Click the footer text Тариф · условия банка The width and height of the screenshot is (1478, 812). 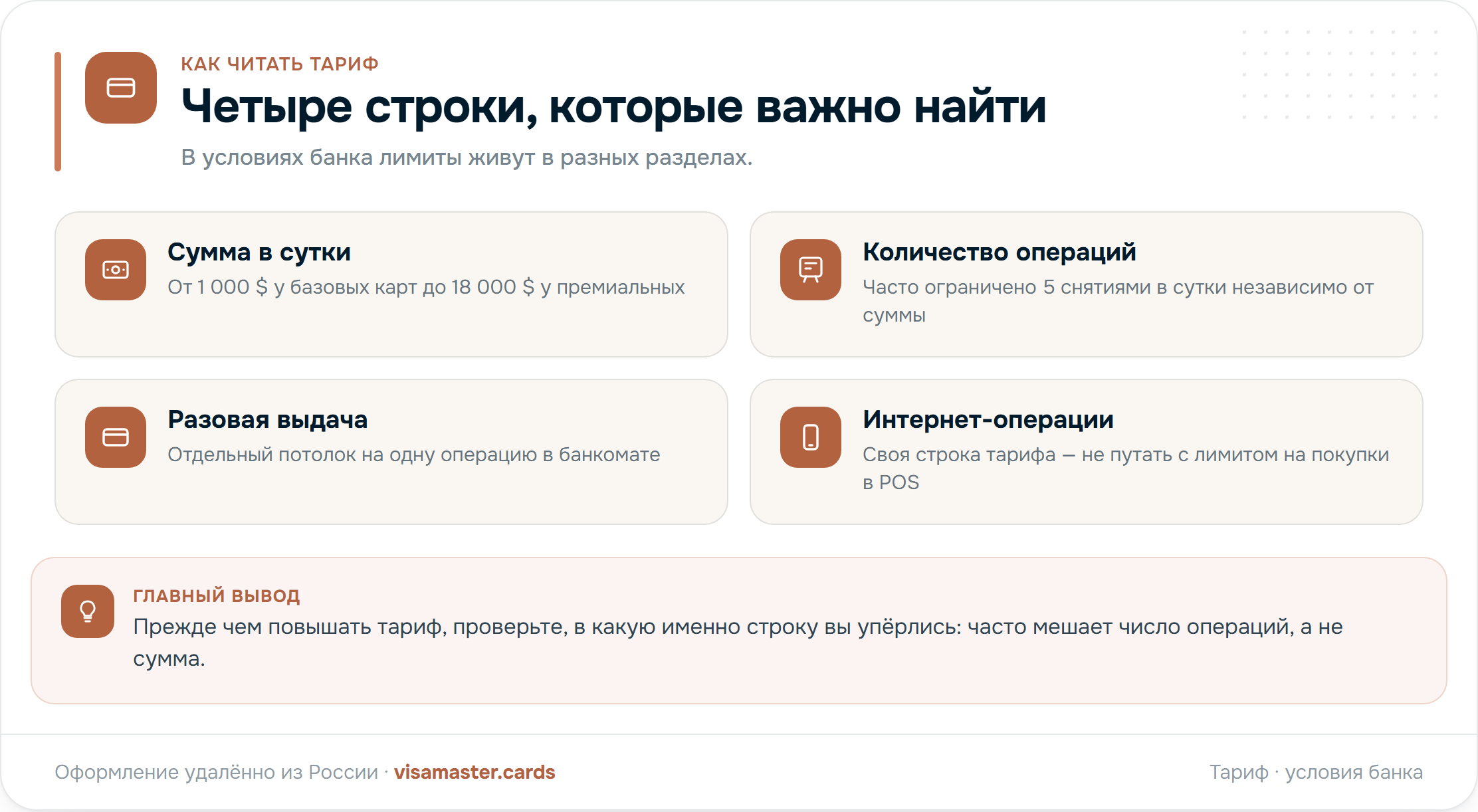1316,772
